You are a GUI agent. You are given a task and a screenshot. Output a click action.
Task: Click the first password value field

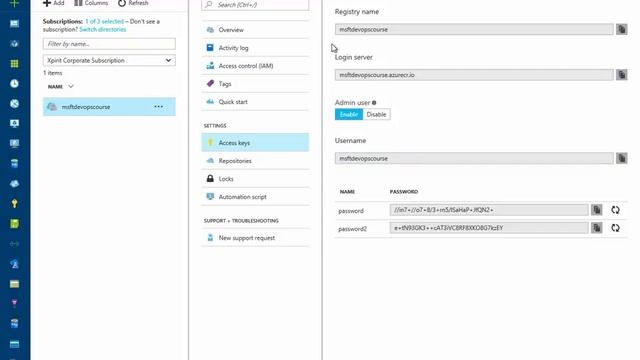pyautogui.click(x=489, y=210)
